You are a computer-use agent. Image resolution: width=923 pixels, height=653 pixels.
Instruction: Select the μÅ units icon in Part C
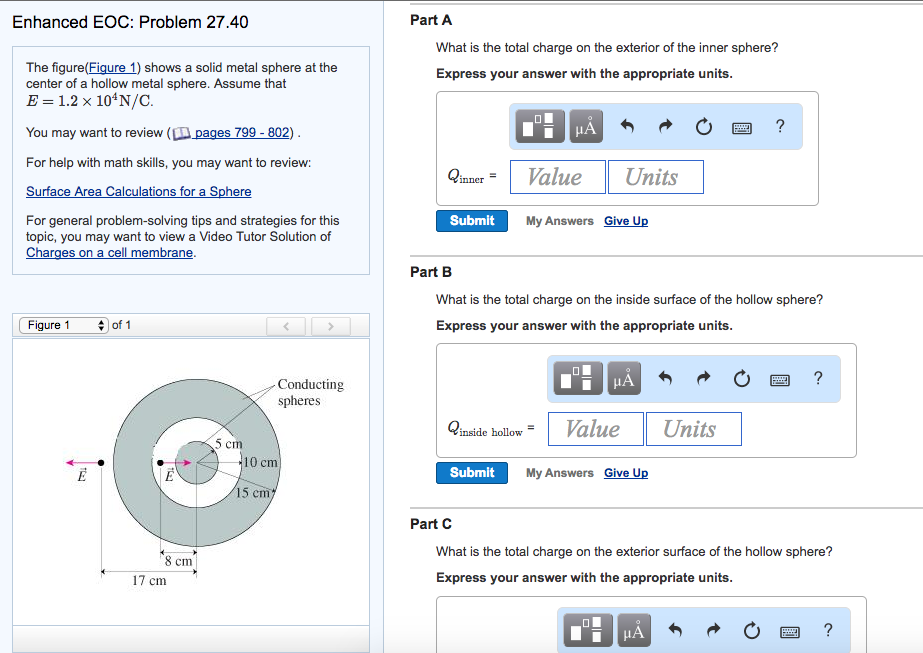[x=633, y=631]
